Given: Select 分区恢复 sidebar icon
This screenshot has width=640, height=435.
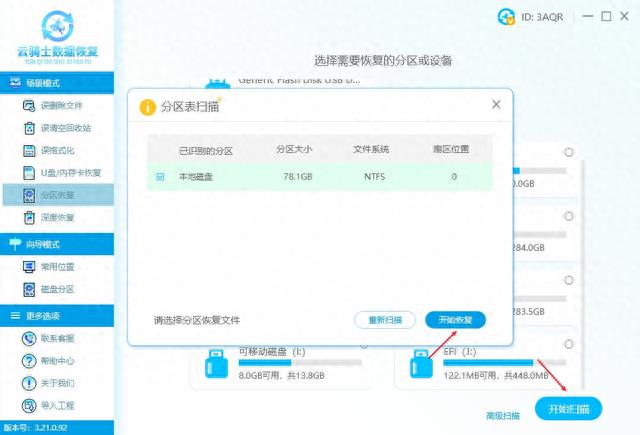Looking at the screenshot, I should pos(29,195).
